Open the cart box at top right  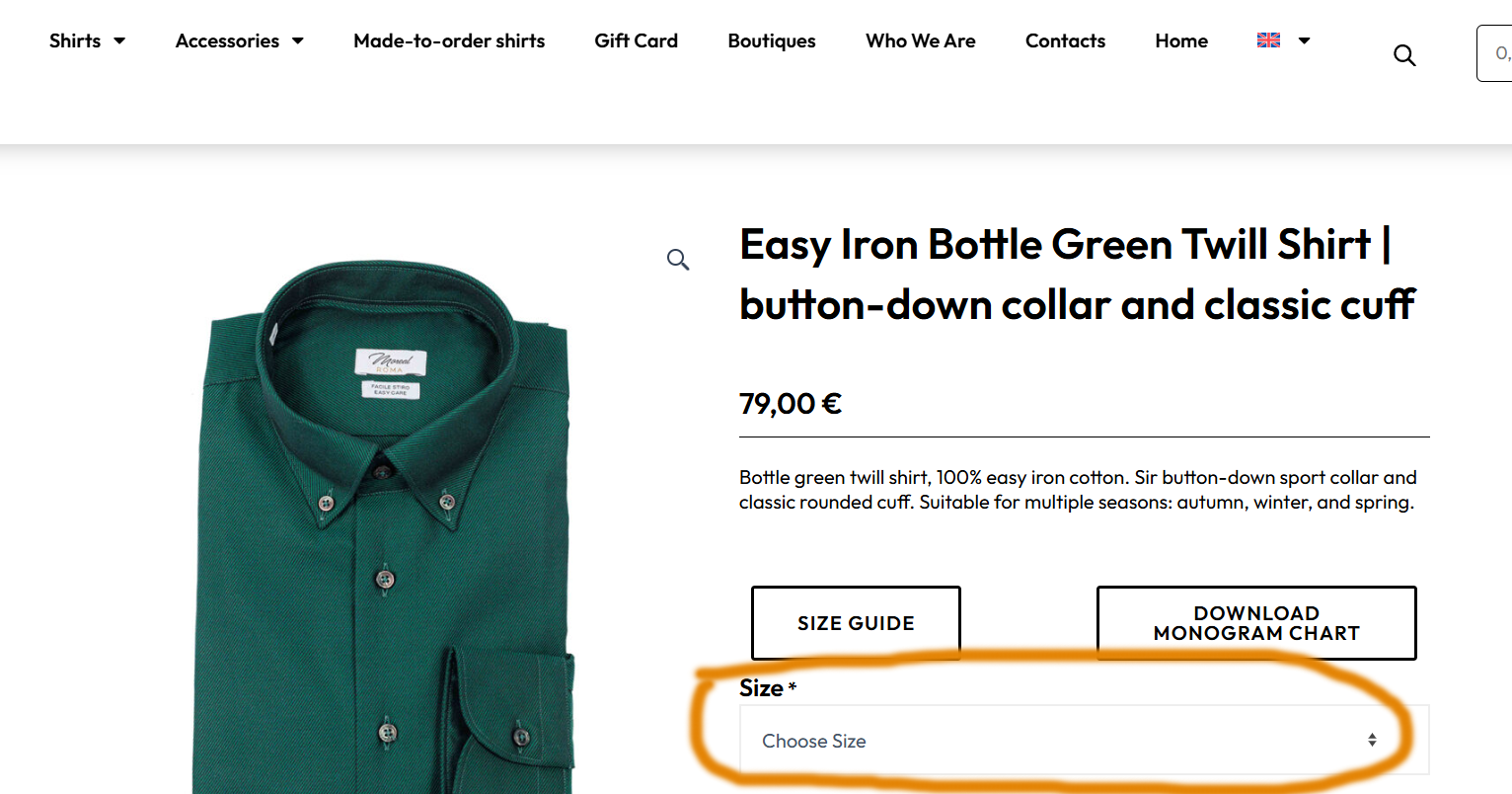click(x=1495, y=53)
